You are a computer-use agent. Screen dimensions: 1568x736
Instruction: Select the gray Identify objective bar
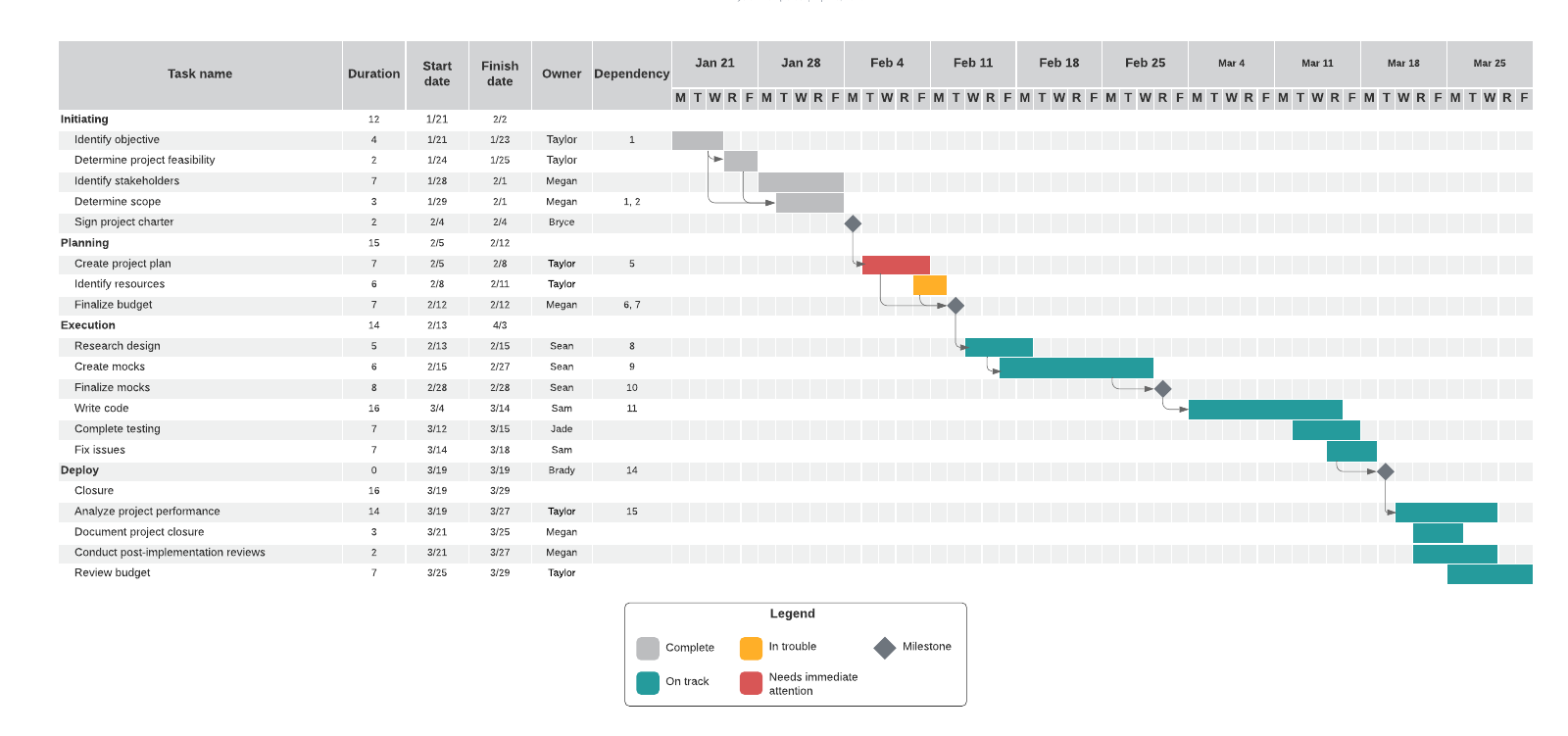[x=698, y=140]
